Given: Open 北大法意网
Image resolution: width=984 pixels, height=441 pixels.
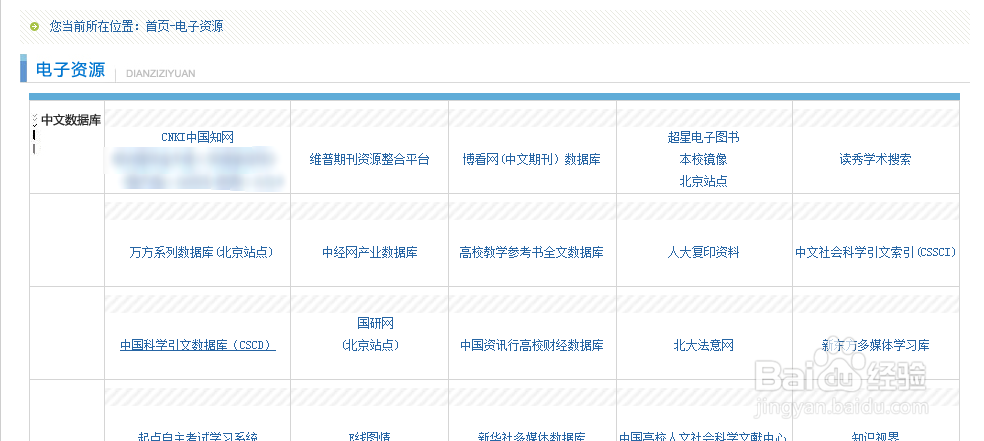Looking at the screenshot, I should click(x=703, y=345).
